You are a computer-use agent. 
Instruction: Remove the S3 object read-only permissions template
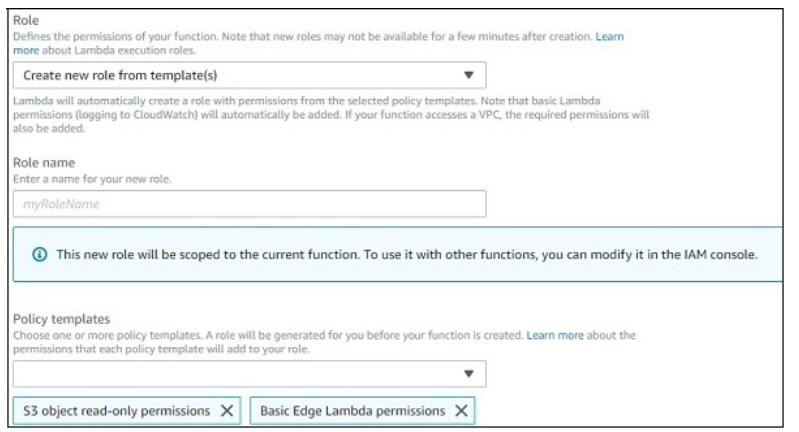click(227, 411)
